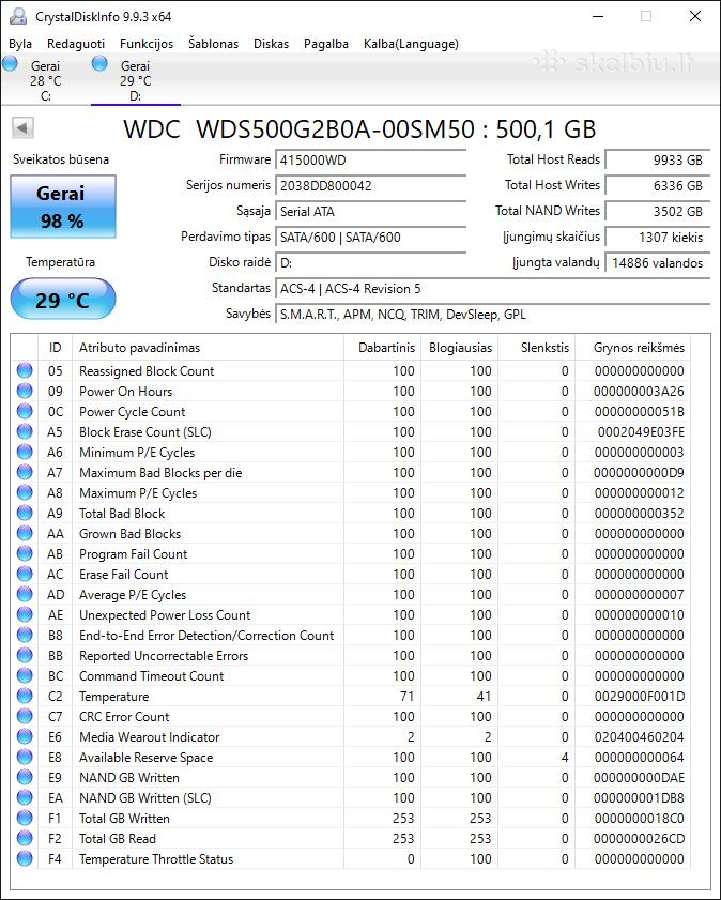Open the Šablonas menu
721x900 pixels.
213,44
